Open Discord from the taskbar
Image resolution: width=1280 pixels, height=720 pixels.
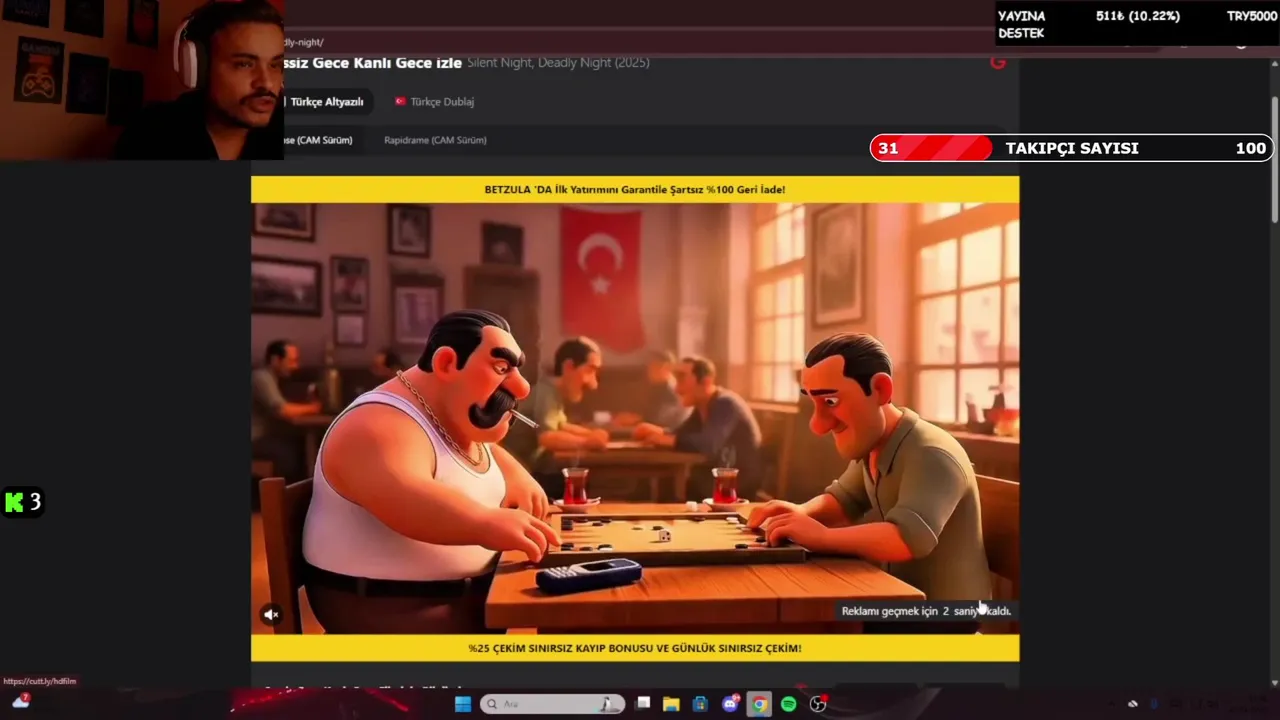(x=730, y=704)
